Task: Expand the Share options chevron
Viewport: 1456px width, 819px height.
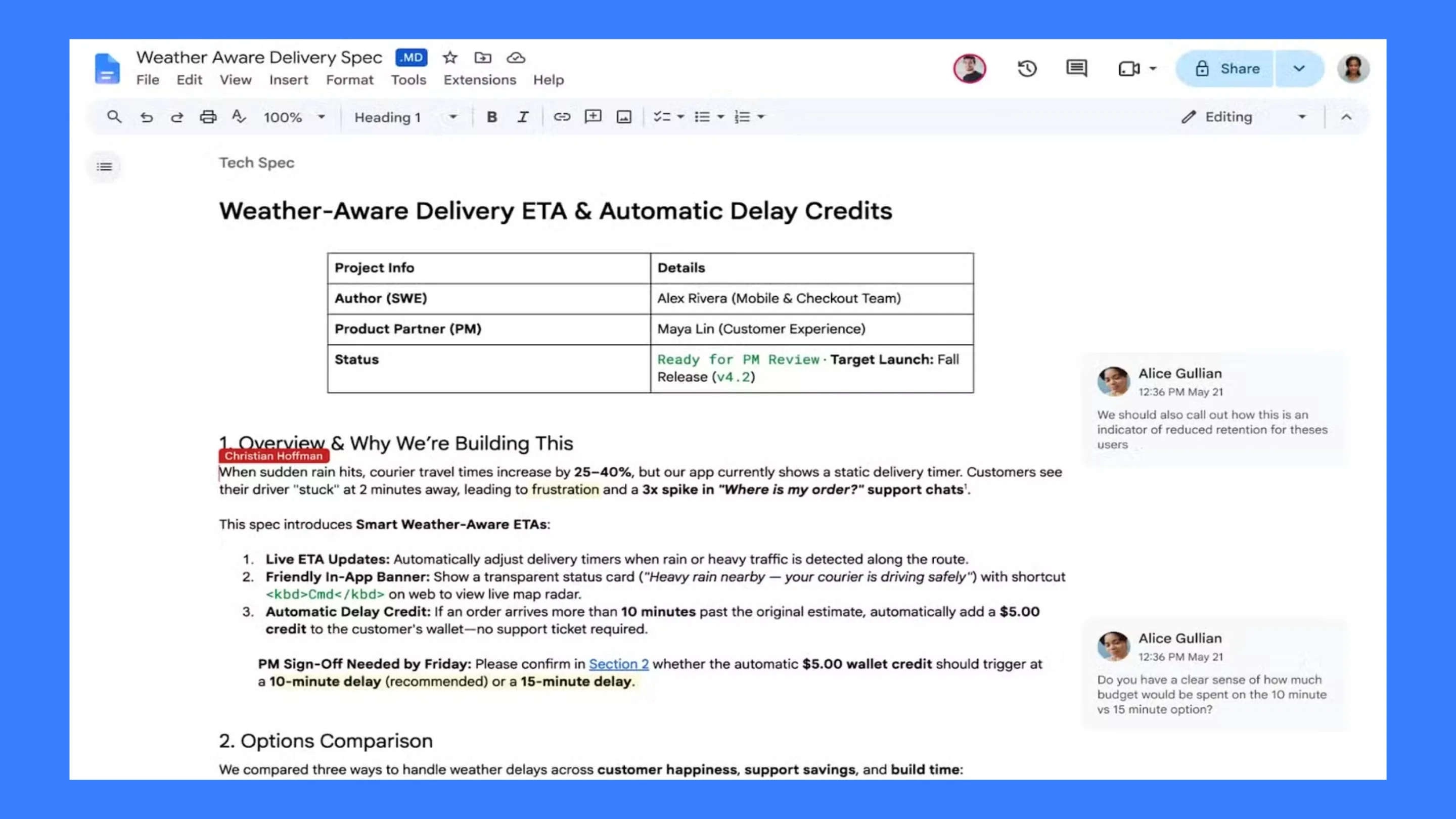Action: click(x=1299, y=68)
